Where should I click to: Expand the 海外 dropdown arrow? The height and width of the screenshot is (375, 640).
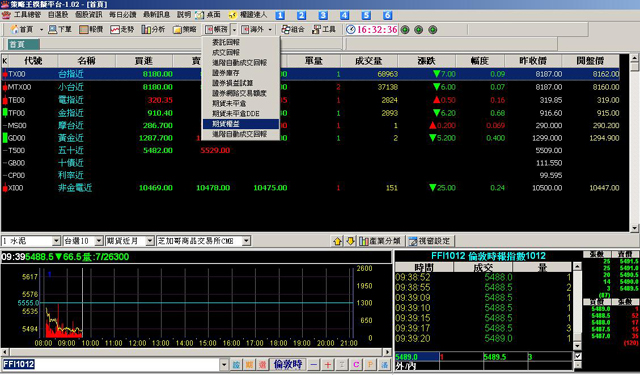270,29
